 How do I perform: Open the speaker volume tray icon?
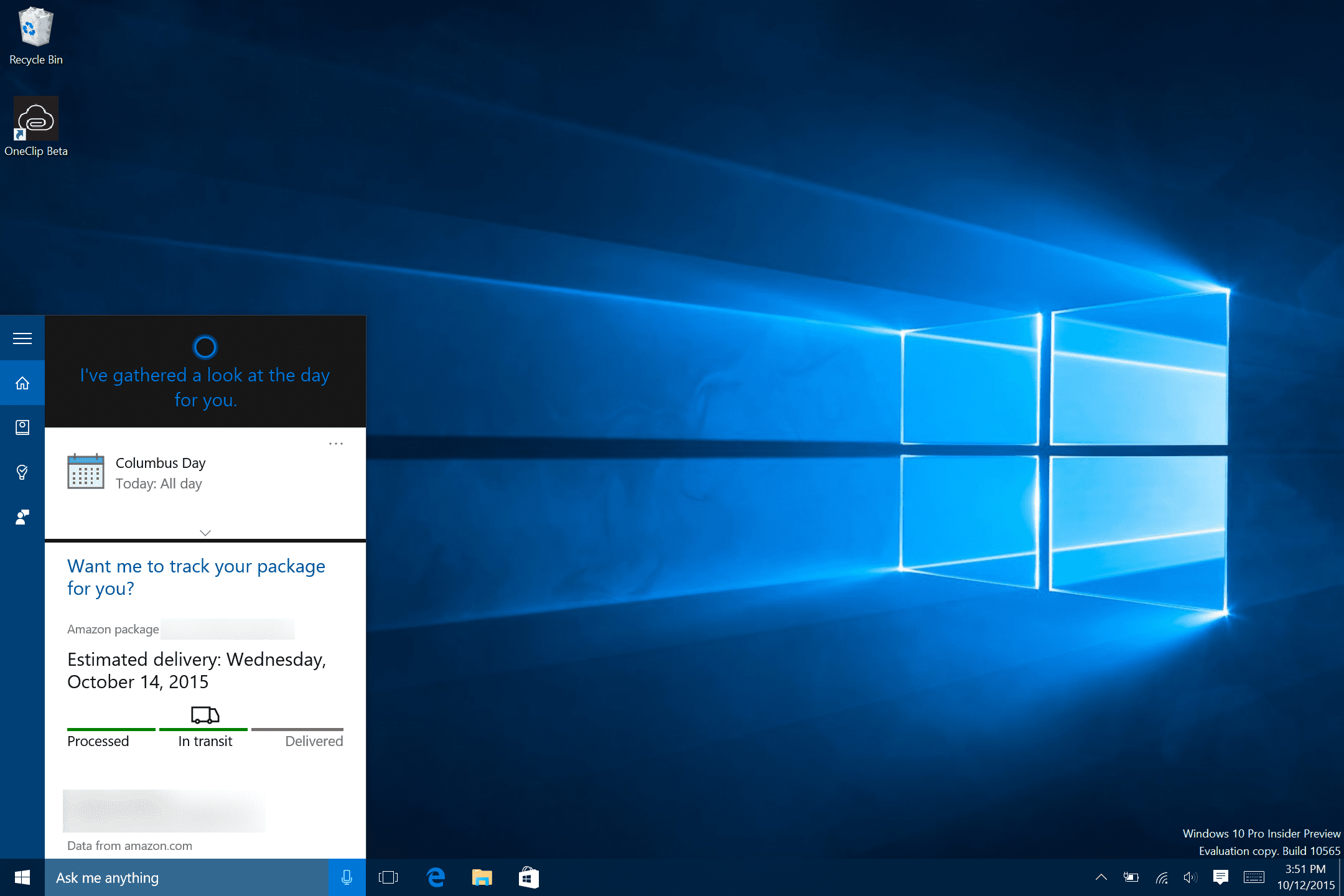pos(1190,877)
